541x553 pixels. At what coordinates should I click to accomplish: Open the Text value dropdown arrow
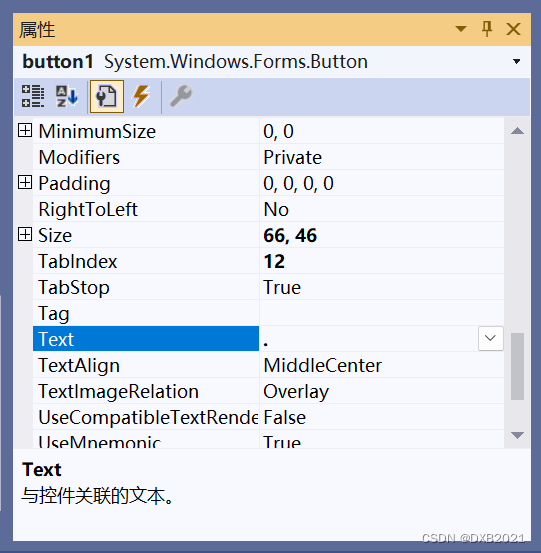(x=491, y=338)
